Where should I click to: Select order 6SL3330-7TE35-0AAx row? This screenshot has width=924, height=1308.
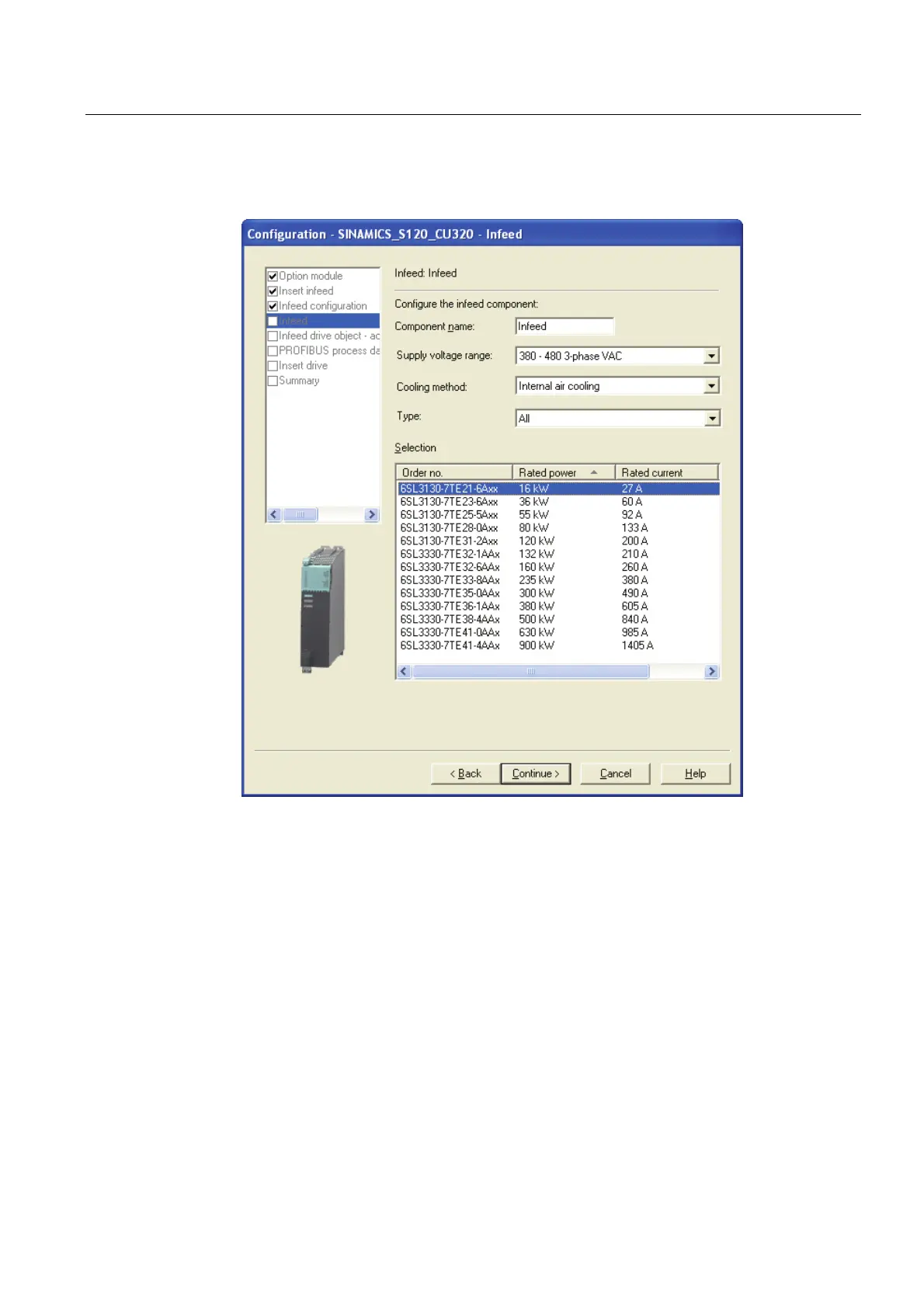tap(558, 593)
